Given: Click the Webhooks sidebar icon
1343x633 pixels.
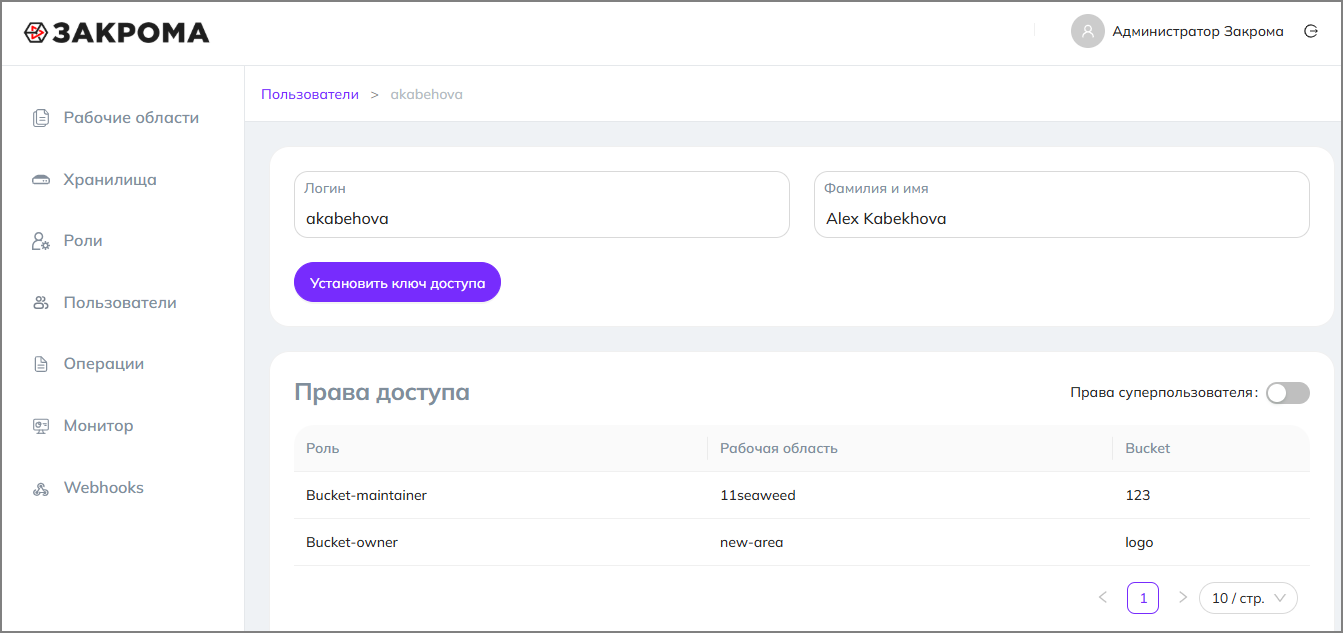Looking at the screenshot, I should (41, 488).
